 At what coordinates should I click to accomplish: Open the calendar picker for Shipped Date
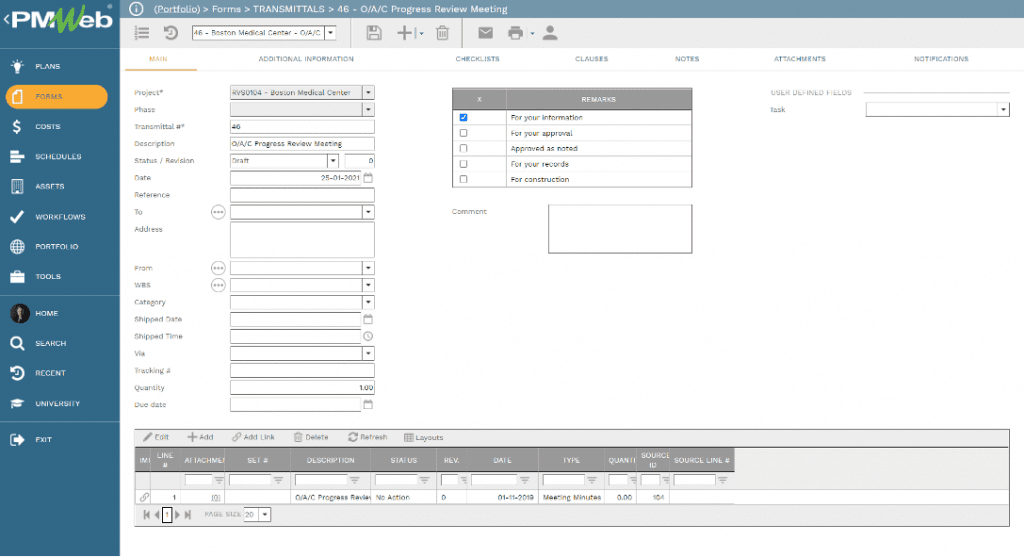point(368,319)
